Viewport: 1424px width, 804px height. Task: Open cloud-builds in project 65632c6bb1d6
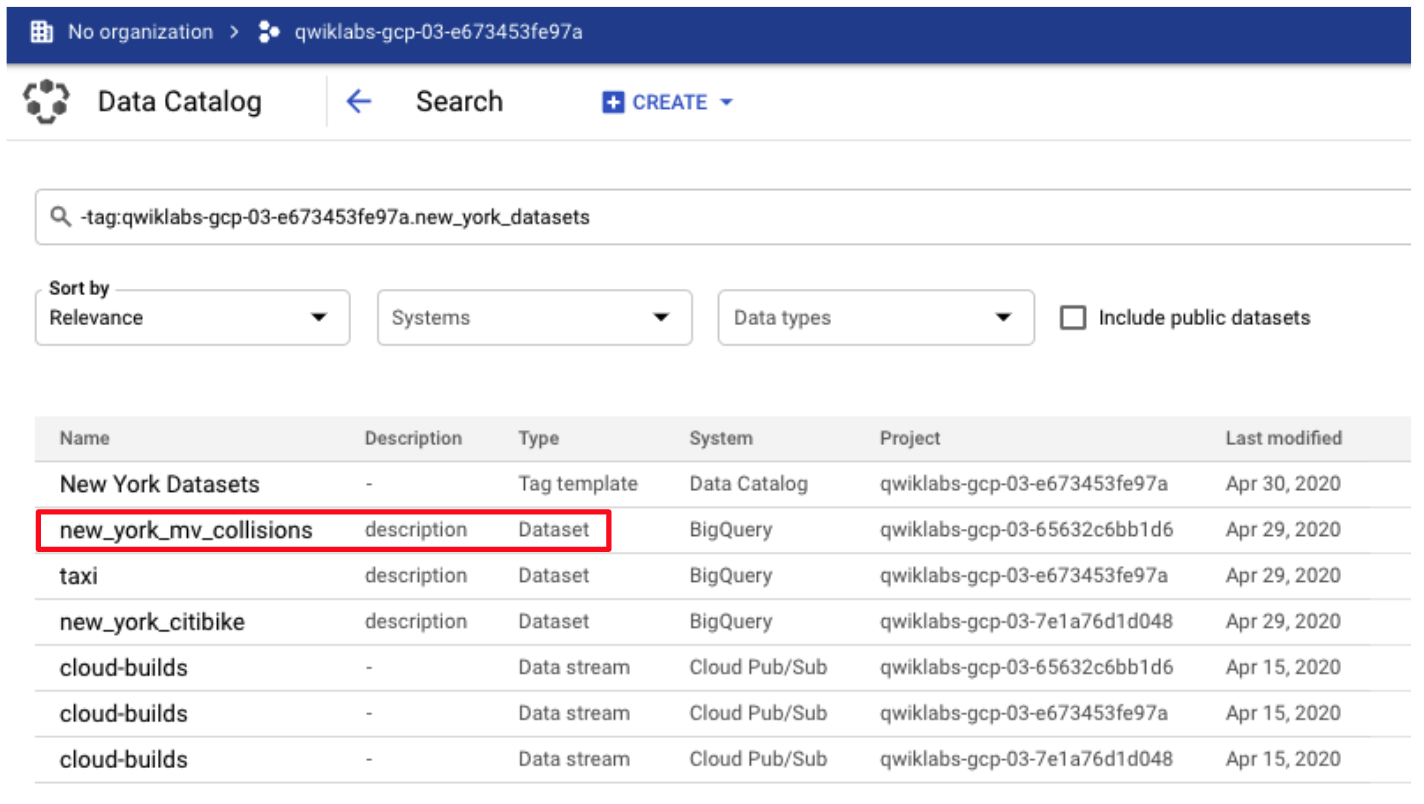(124, 668)
